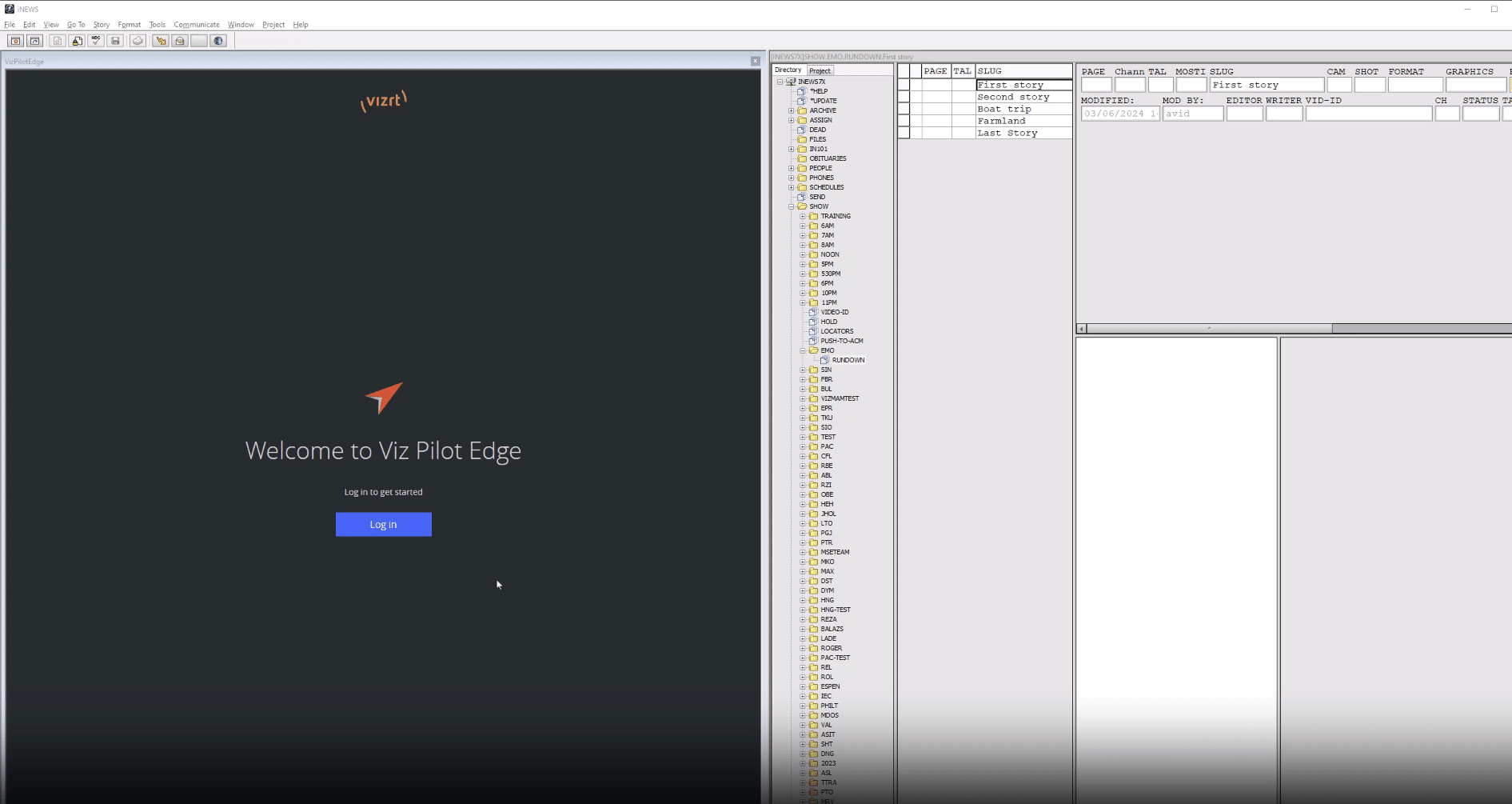Screen dimensions: 1512x804
Task: Switch to the Project tab
Action: click(x=820, y=70)
